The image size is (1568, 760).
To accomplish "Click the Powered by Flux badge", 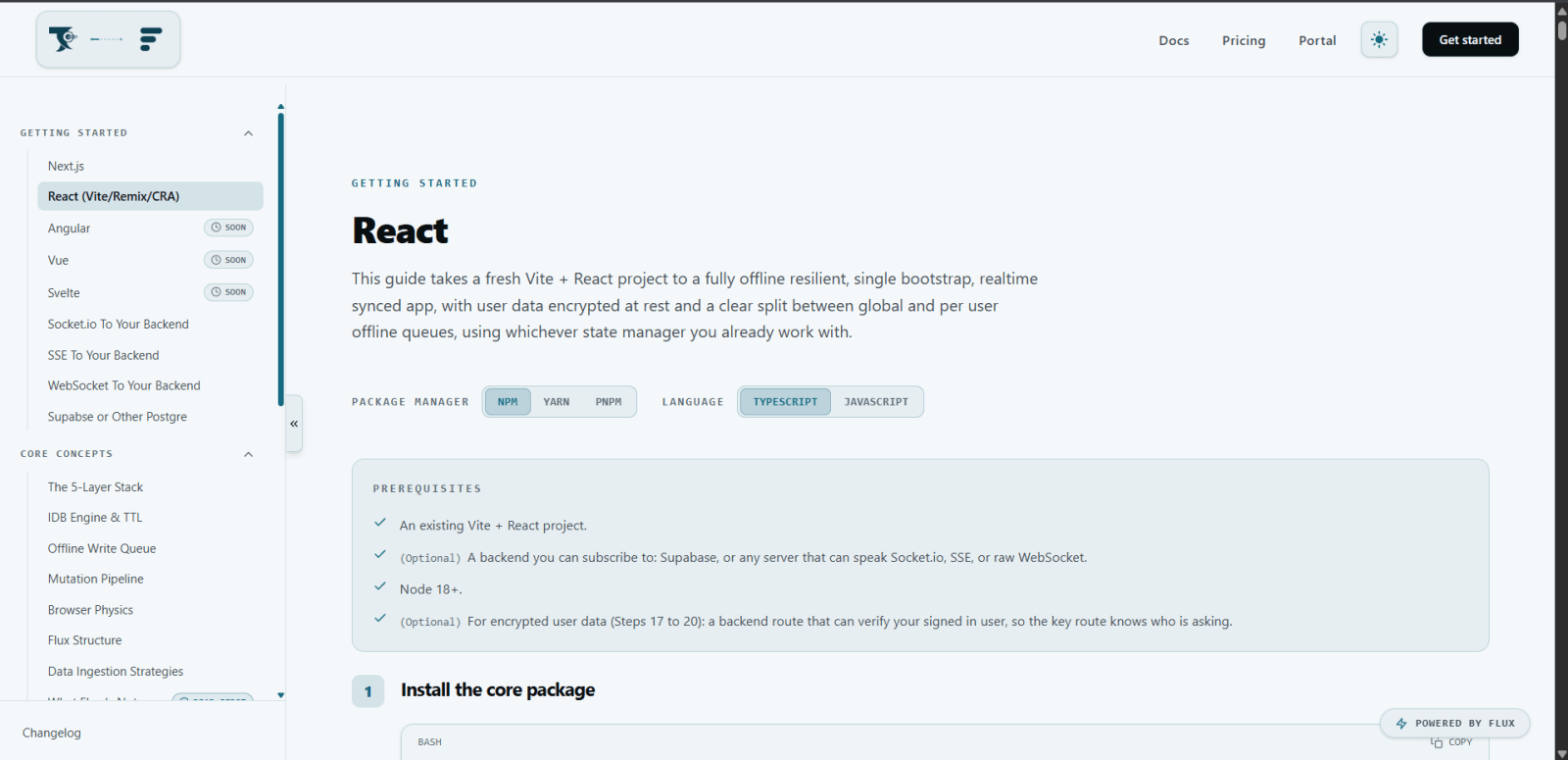I will click(x=1455, y=724).
